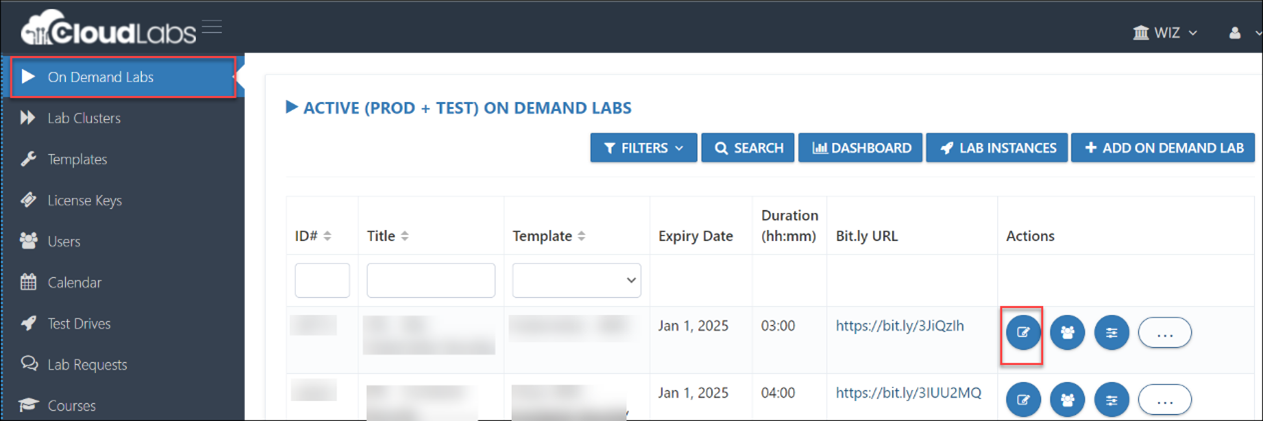Viewport: 1263px width, 421px height.
Task: Click the Expiry Date column header
Action: coord(695,236)
